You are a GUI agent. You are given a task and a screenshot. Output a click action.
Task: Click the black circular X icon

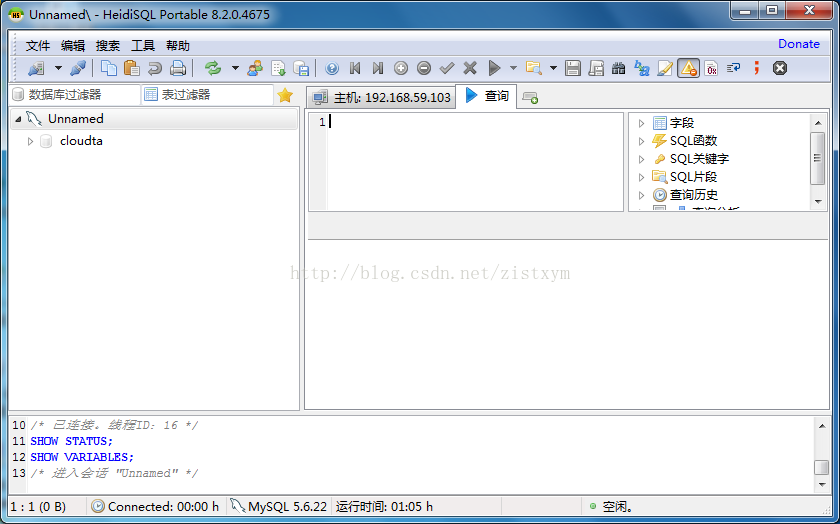tap(780, 68)
